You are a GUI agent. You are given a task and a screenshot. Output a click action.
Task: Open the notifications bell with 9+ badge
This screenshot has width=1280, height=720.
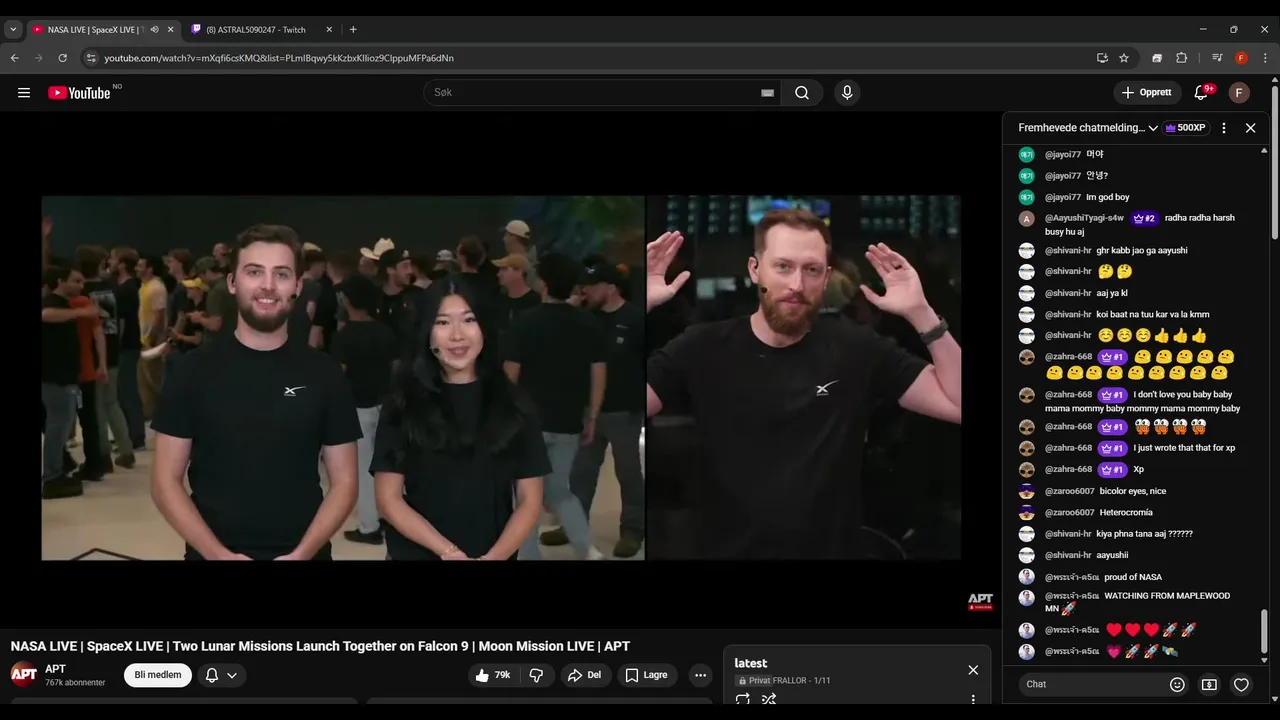1202,93
